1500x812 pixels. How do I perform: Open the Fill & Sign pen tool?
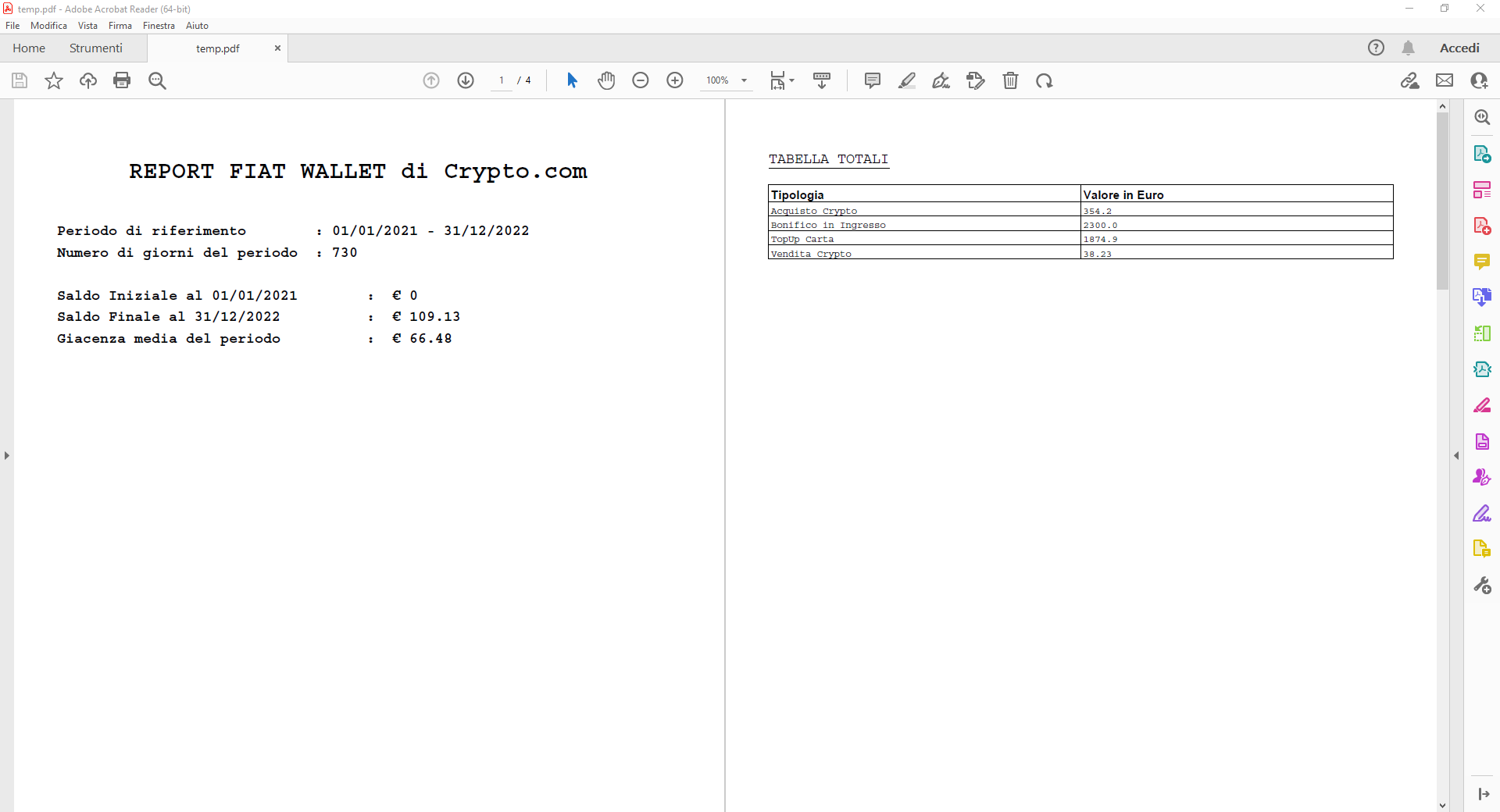(941, 80)
